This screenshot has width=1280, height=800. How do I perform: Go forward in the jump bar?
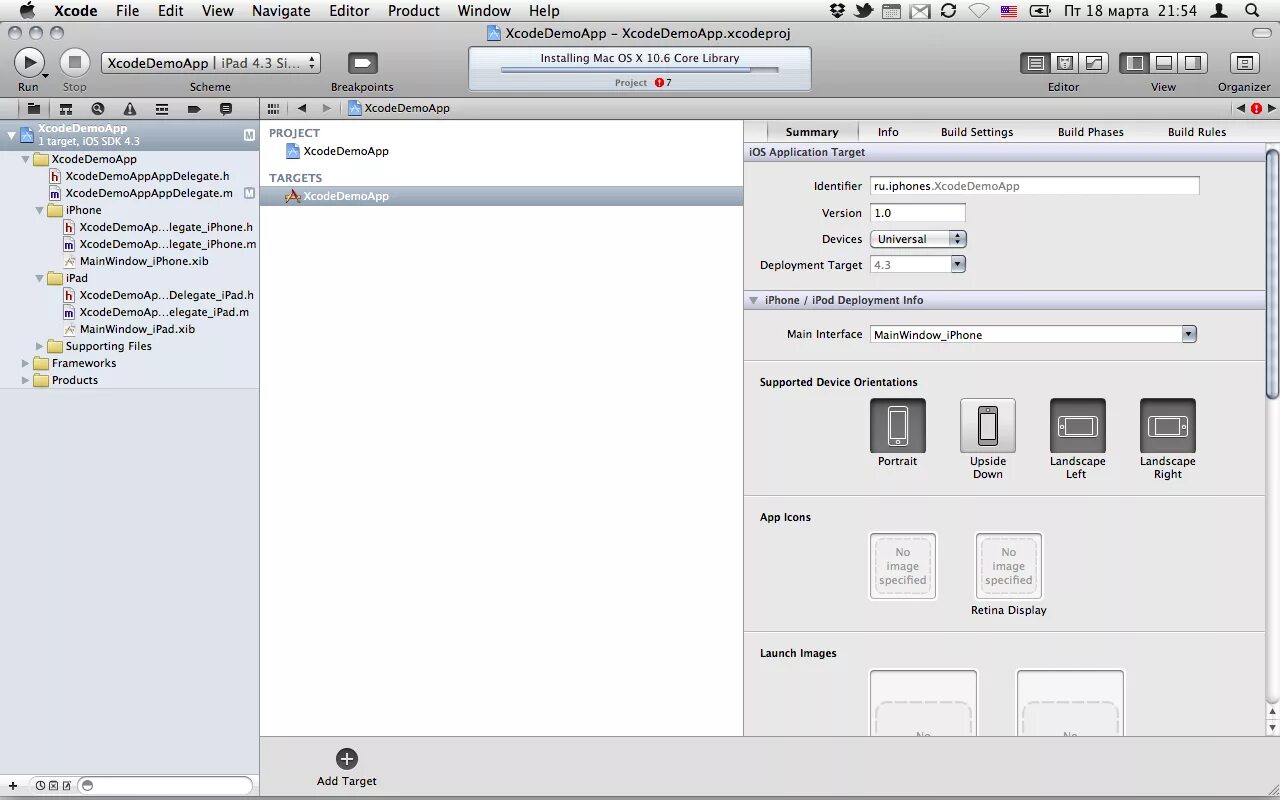[326, 108]
